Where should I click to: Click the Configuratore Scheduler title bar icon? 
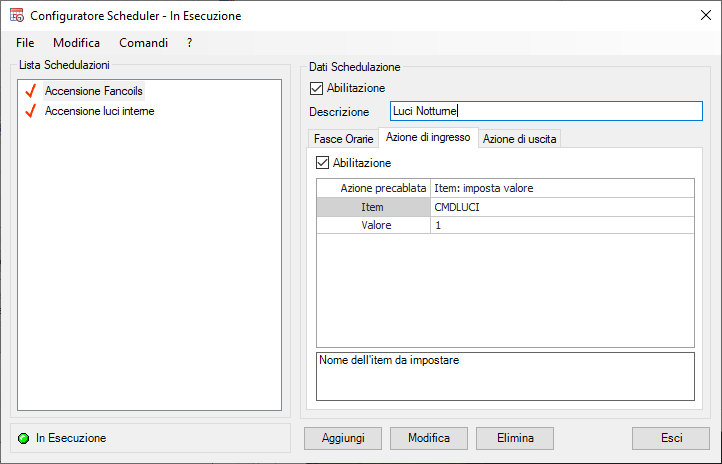(x=16, y=16)
